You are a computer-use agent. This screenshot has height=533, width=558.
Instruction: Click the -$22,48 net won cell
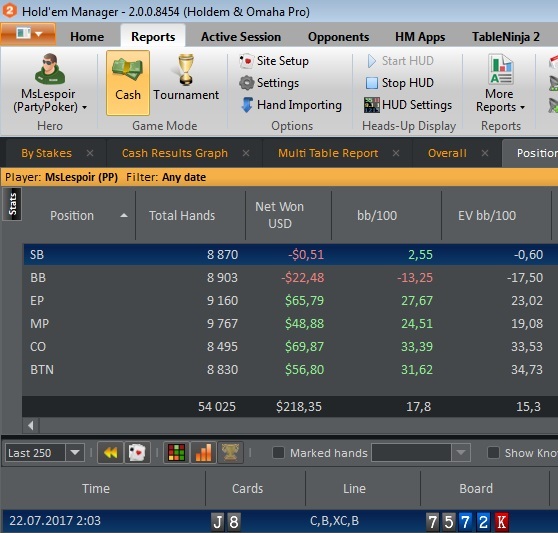point(303,278)
